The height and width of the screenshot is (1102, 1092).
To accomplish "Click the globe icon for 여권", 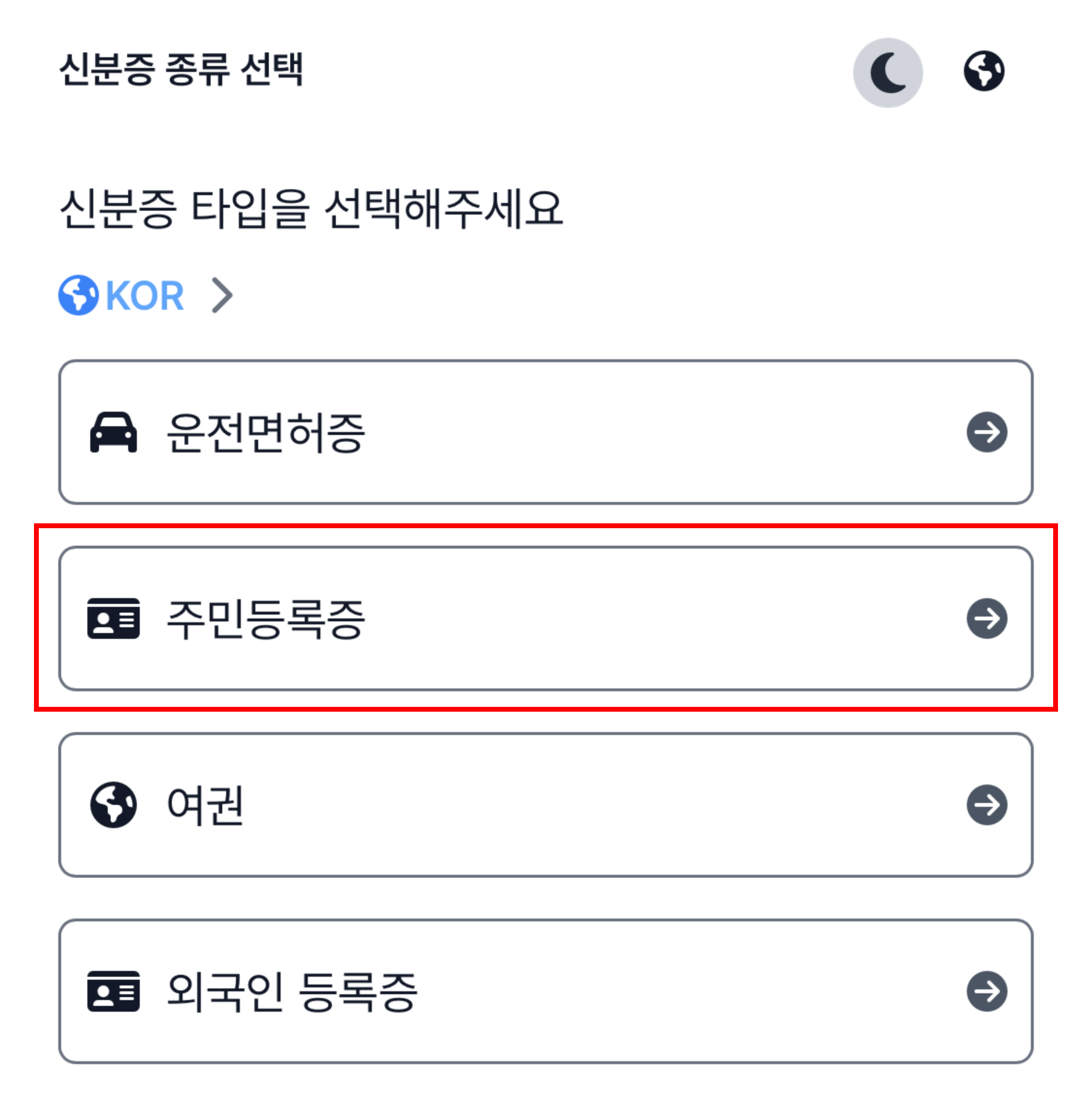I will [114, 804].
